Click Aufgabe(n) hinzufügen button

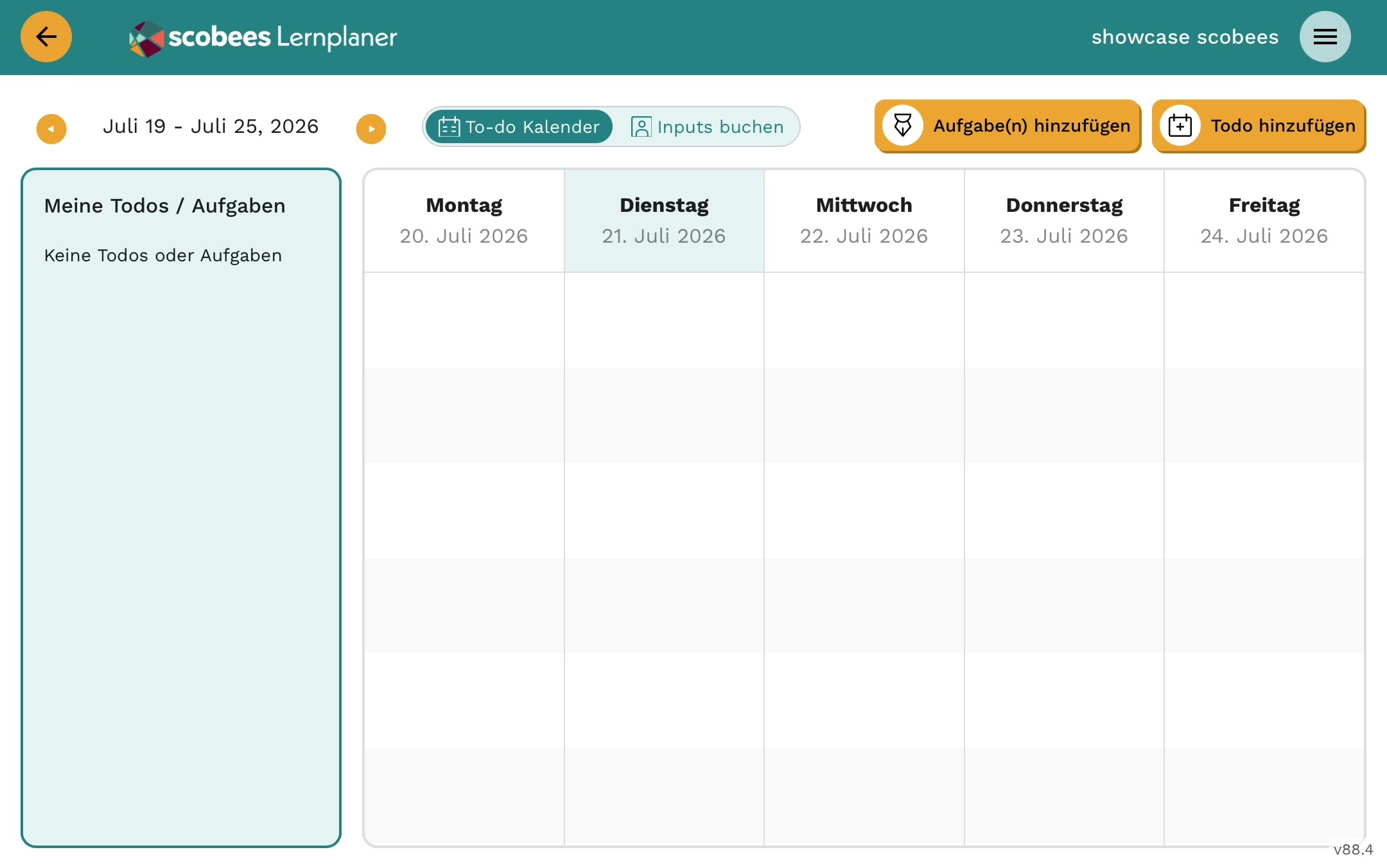(x=1008, y=126)
